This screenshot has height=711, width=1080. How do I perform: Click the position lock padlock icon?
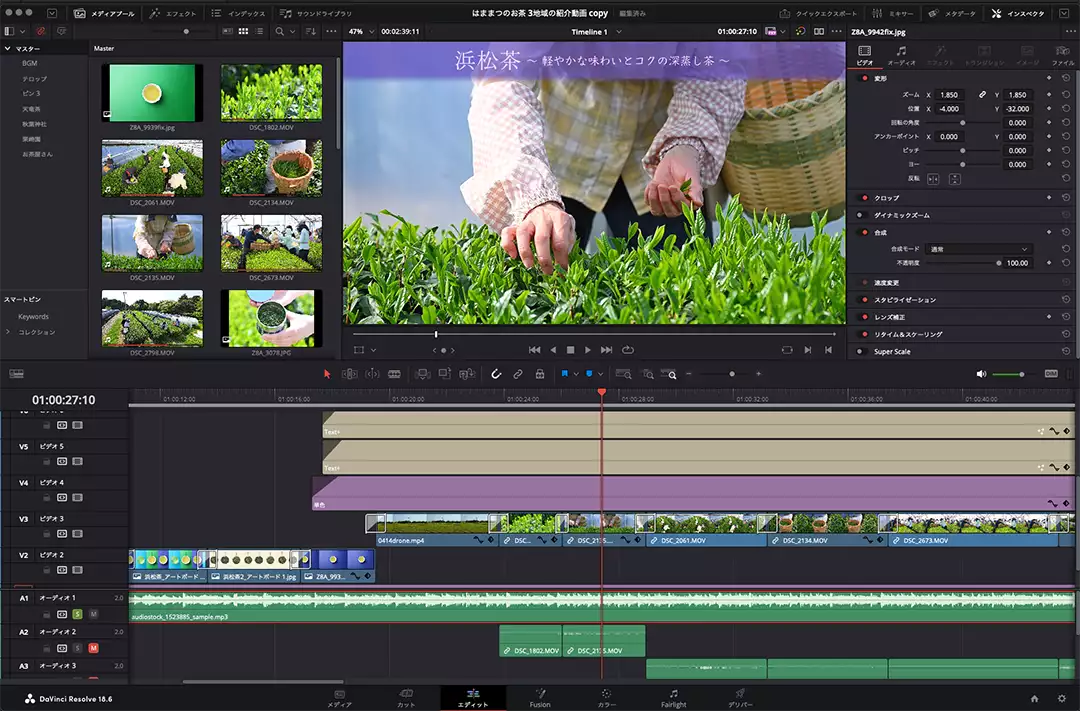pyautogui.click(x=540, y=374)
